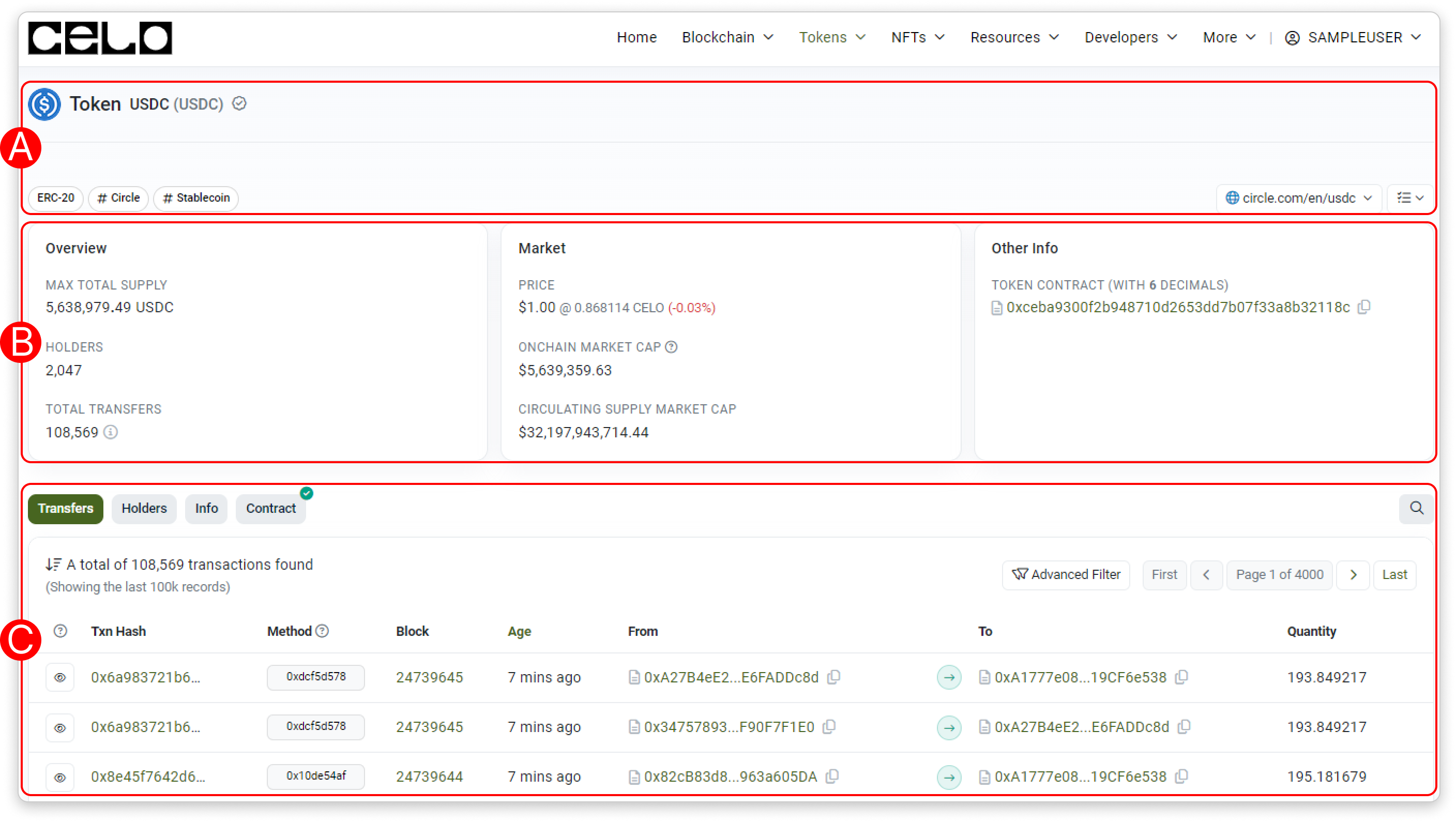Click the Stablecoin tag
Screen dimensions: 1456x822
point(196,199)
